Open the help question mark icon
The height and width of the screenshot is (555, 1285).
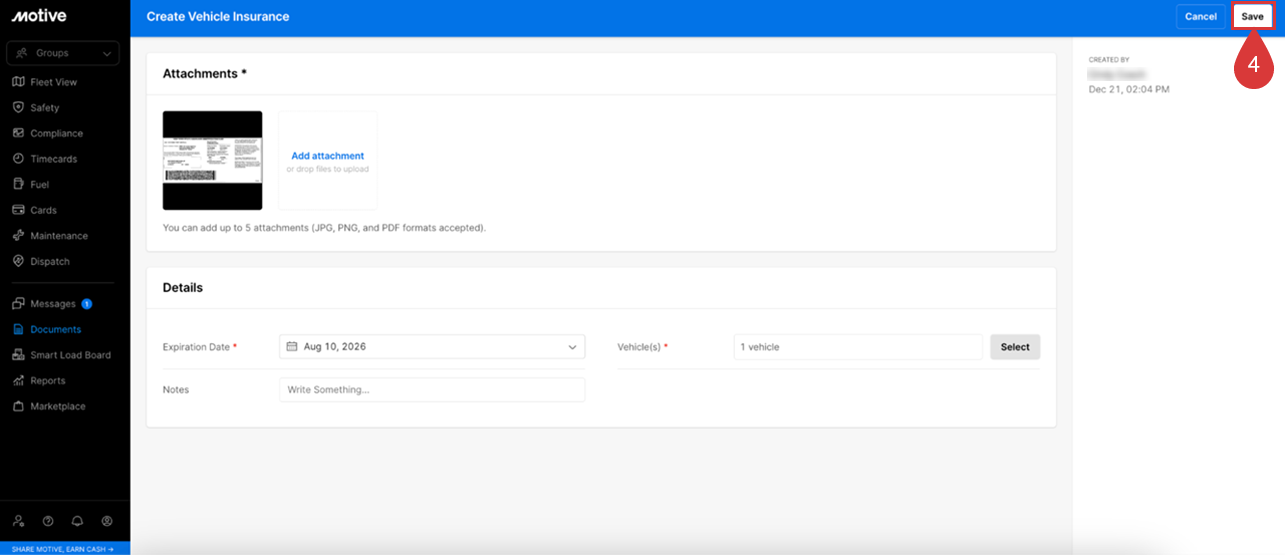pyautogui.click(x=48, y=521)
